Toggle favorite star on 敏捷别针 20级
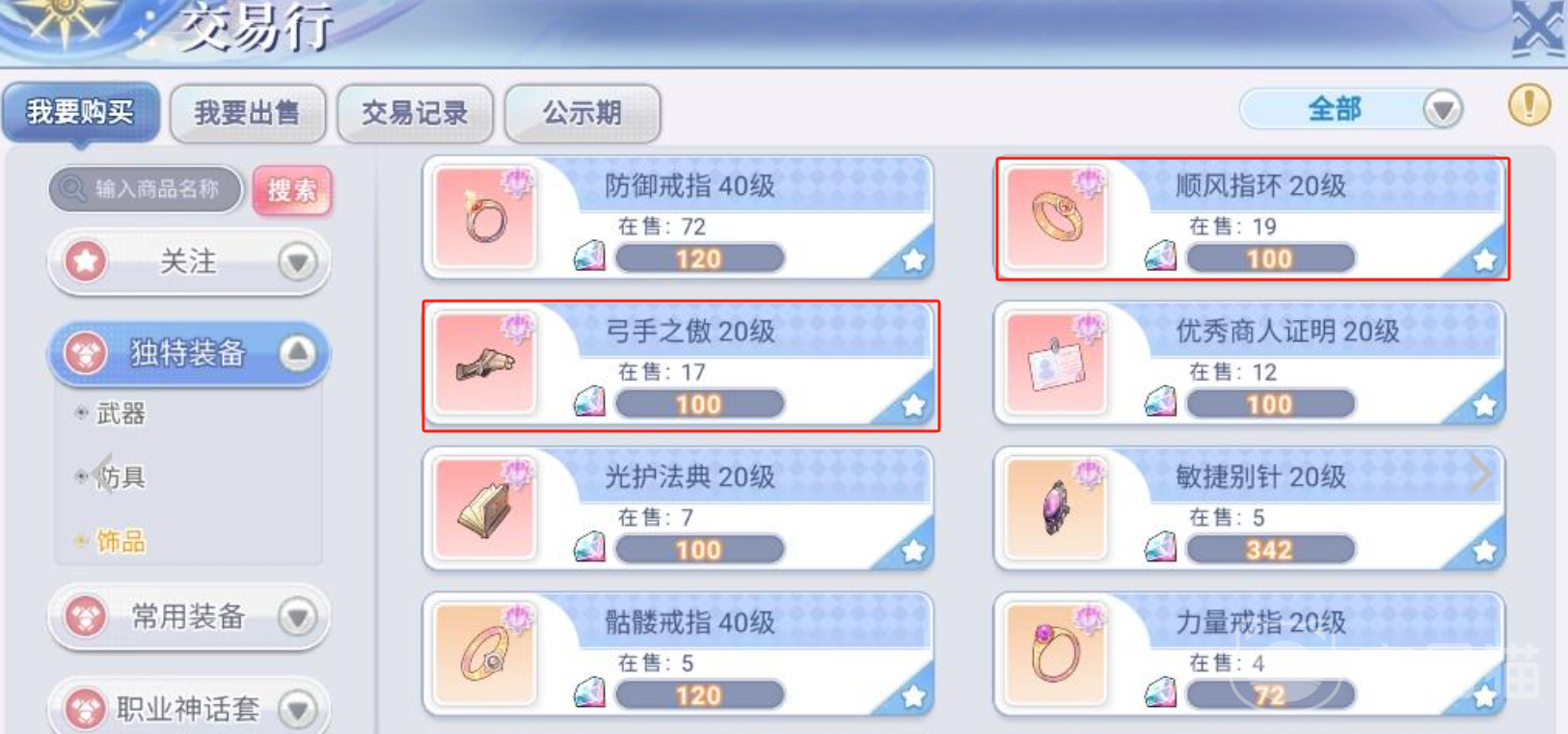 click(x=1485, y=551)
